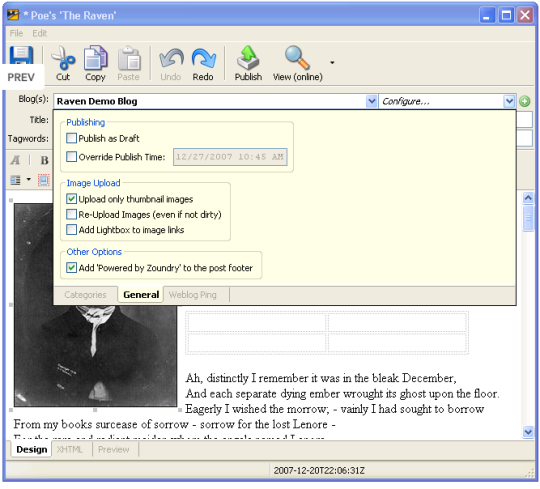Click the 'Eagerly I wished the morrow' line
The height and width of the screenshot is (489, 540).
(335, 409)
